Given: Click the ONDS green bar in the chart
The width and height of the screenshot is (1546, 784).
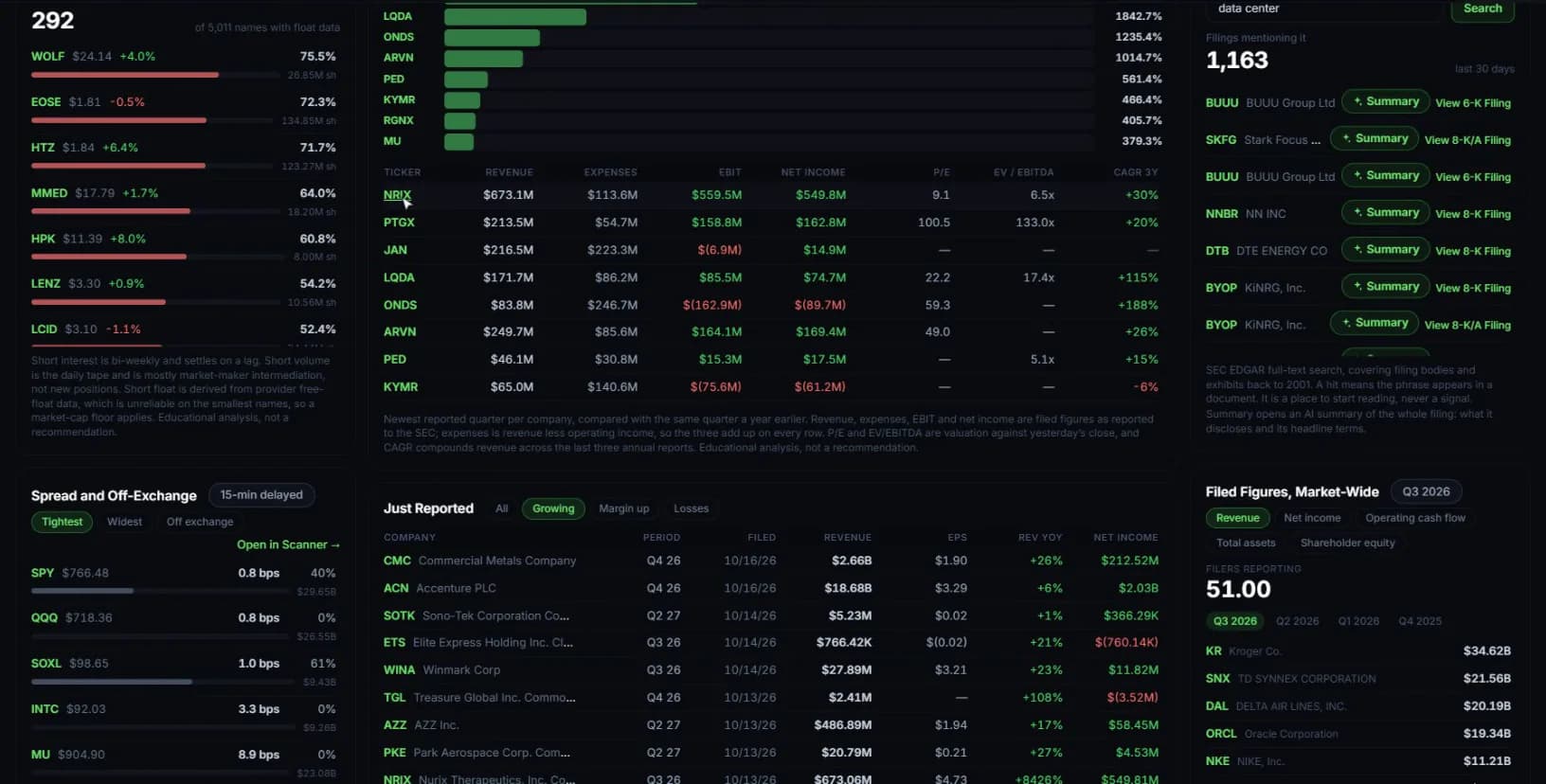Looking at the screenshot, I should [492, 37].
